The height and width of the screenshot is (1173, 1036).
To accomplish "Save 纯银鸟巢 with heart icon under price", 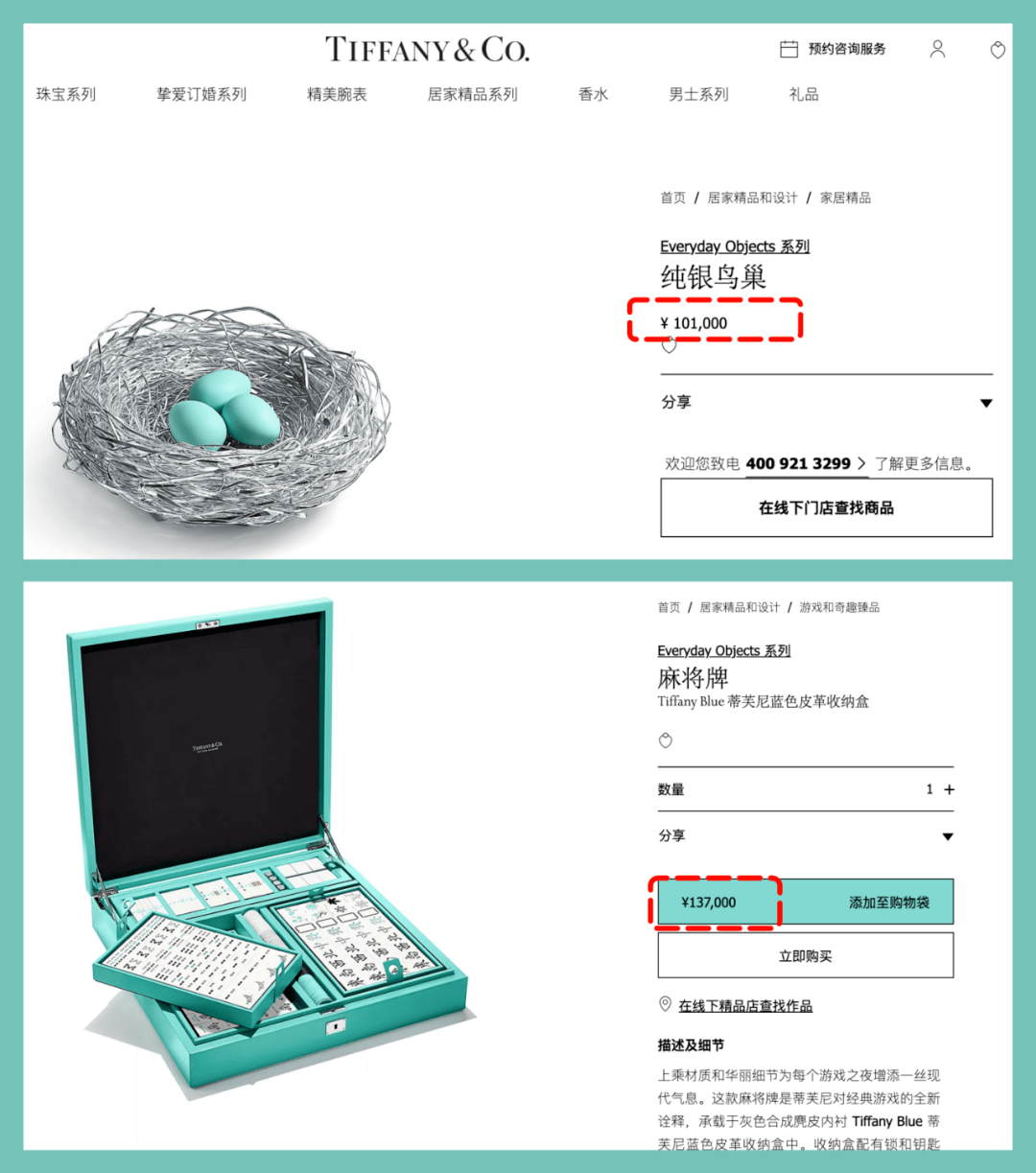I will pyautogui.click(x=669, y=346).
